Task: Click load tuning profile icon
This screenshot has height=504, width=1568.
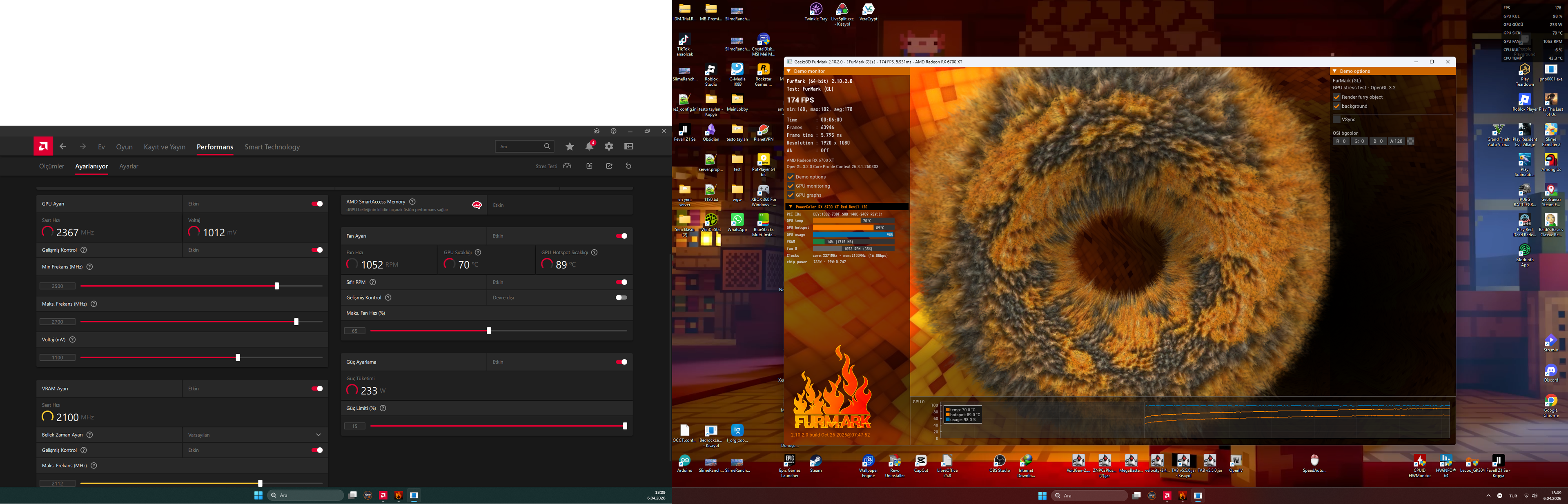Action: [x=589, y=166]
